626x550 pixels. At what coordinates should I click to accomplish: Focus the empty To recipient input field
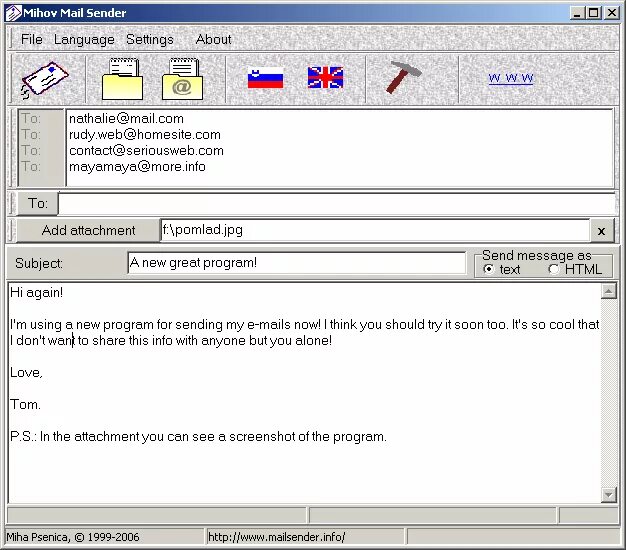click(x=337, y=204)
